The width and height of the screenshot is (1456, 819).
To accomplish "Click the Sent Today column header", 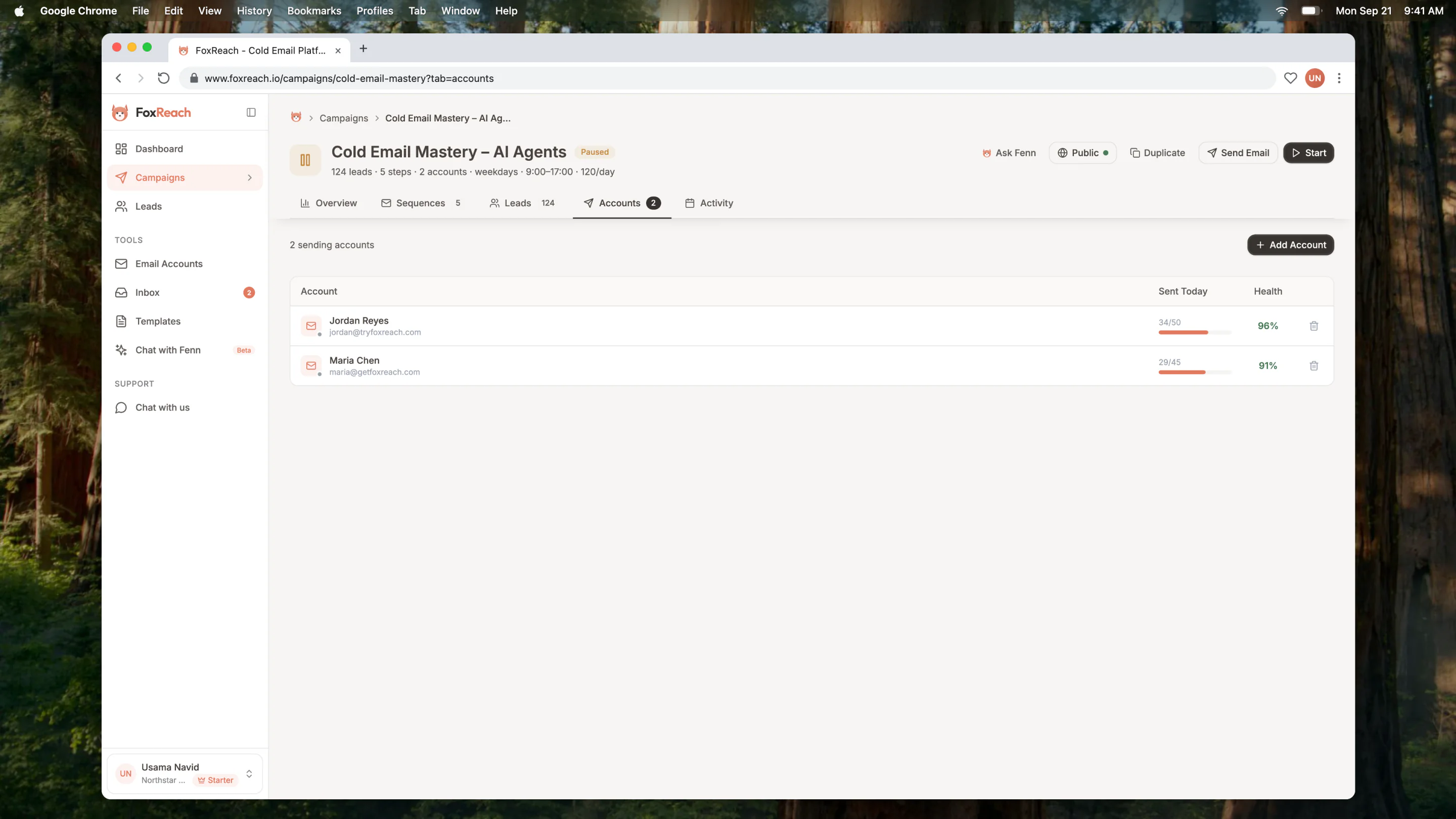I will [x=1182, y=291].
